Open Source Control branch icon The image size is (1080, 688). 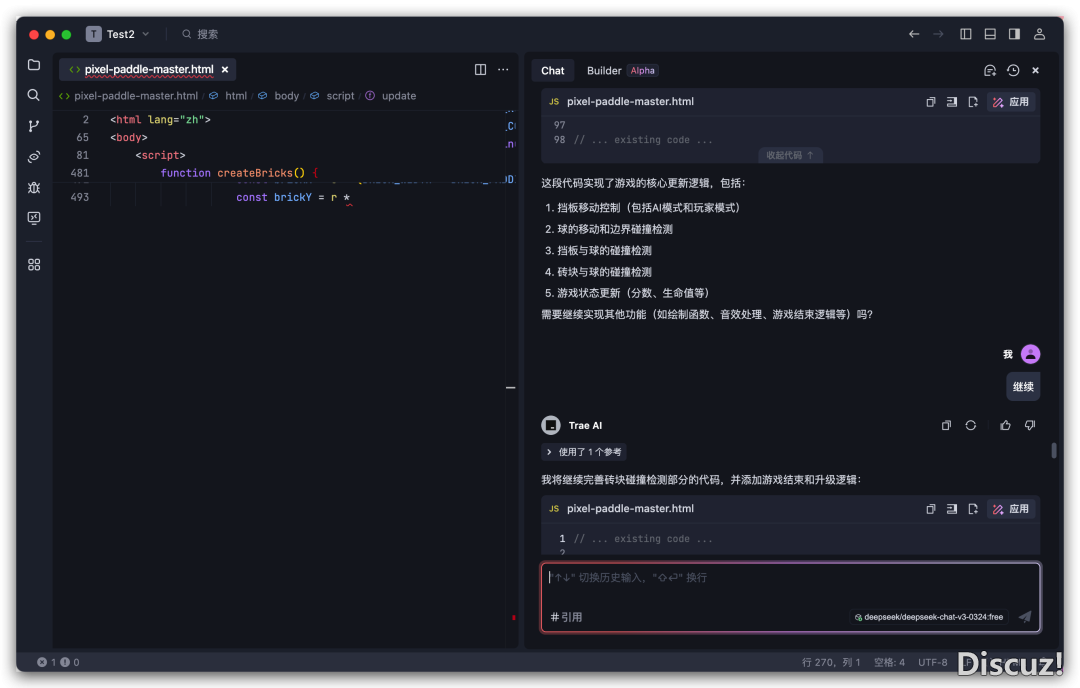pyautogui.click(x=34, y=125)
